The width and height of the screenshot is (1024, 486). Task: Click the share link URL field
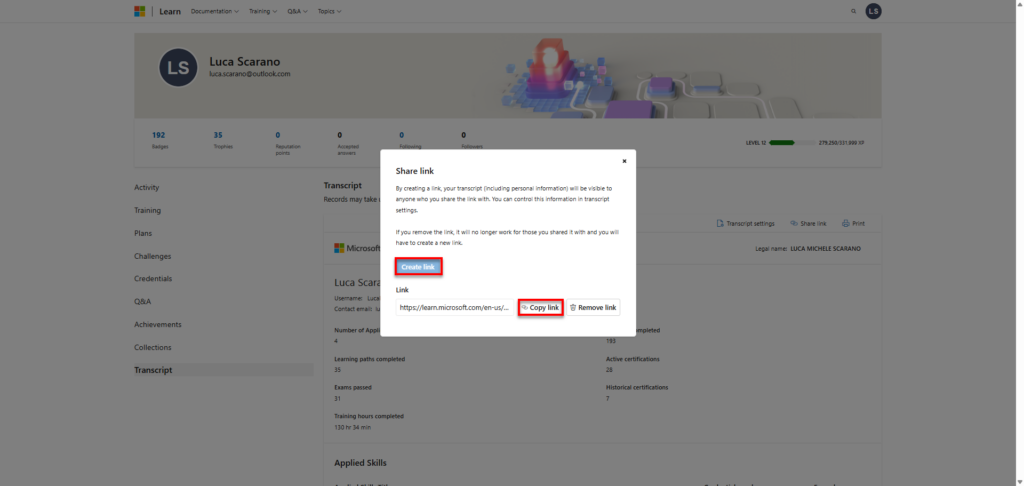455,307
